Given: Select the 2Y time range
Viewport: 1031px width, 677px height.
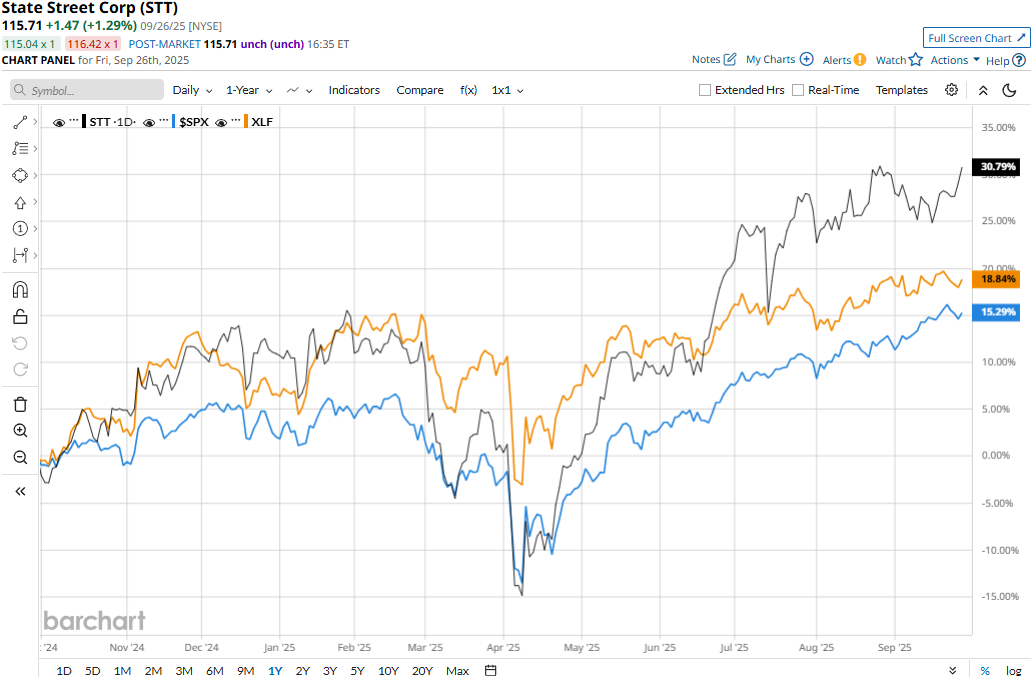Looking at the screenshot, I should [302, 670].
